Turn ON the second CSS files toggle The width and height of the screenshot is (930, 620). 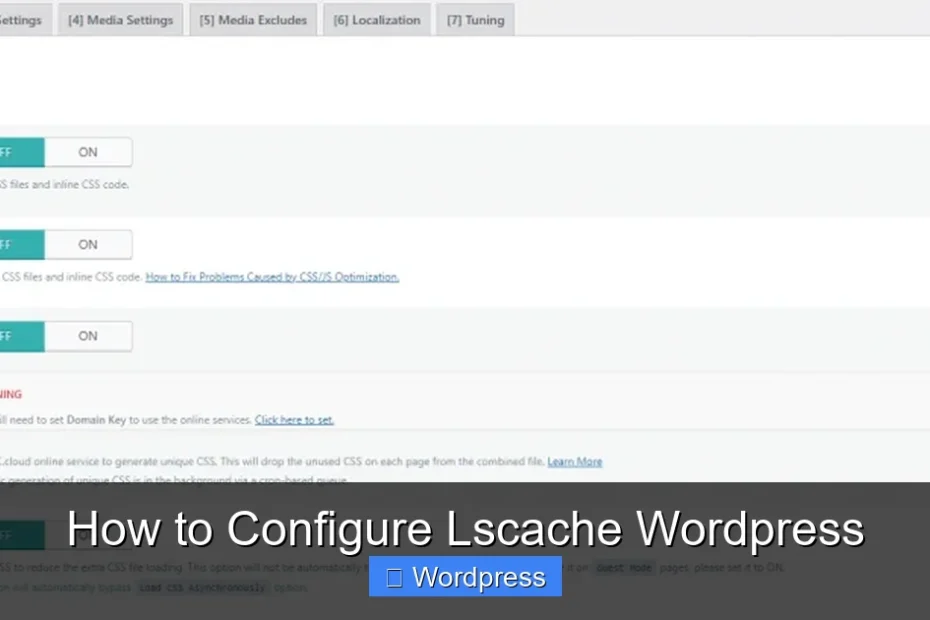87,244
